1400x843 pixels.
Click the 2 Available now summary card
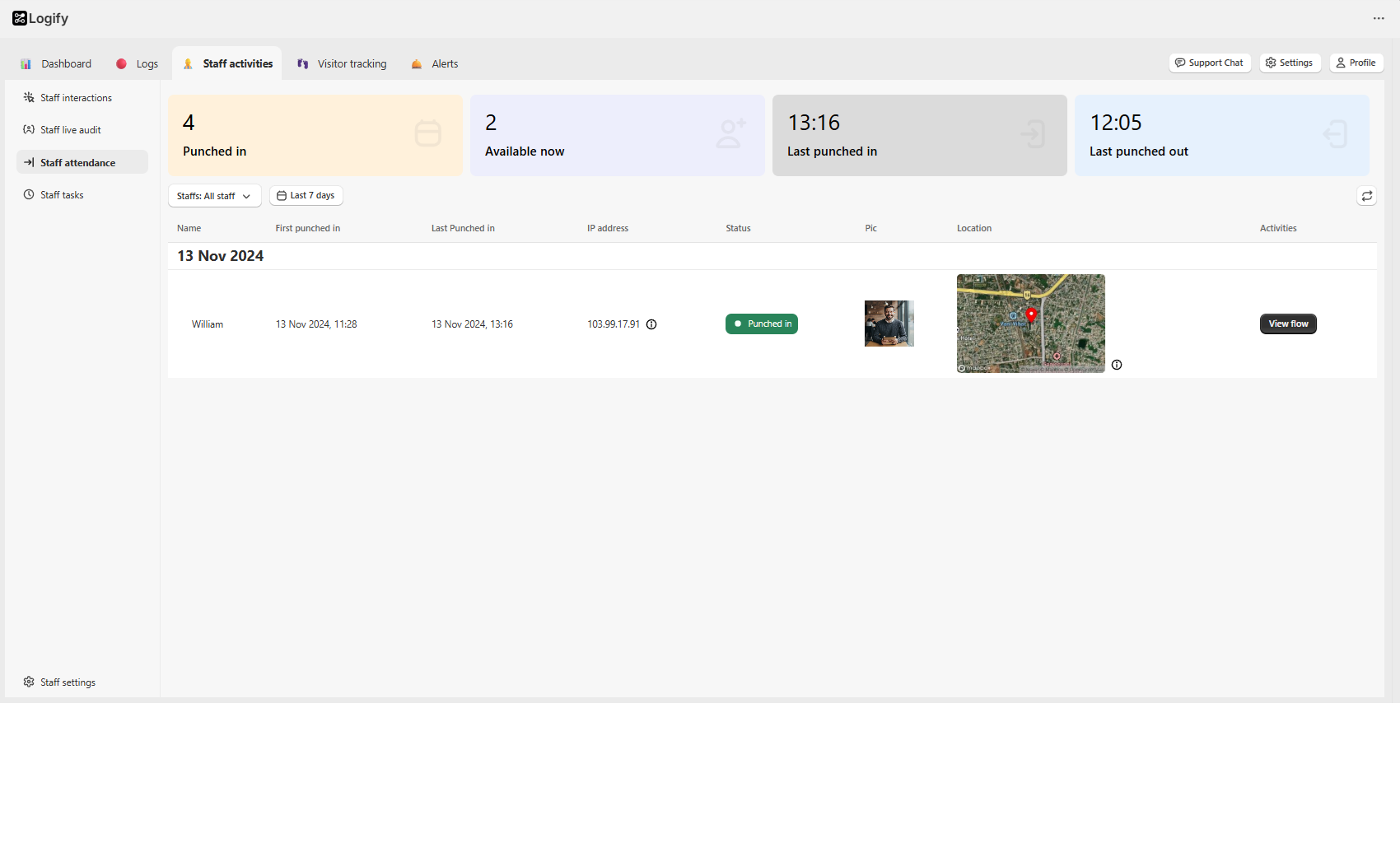coord(618,135)
